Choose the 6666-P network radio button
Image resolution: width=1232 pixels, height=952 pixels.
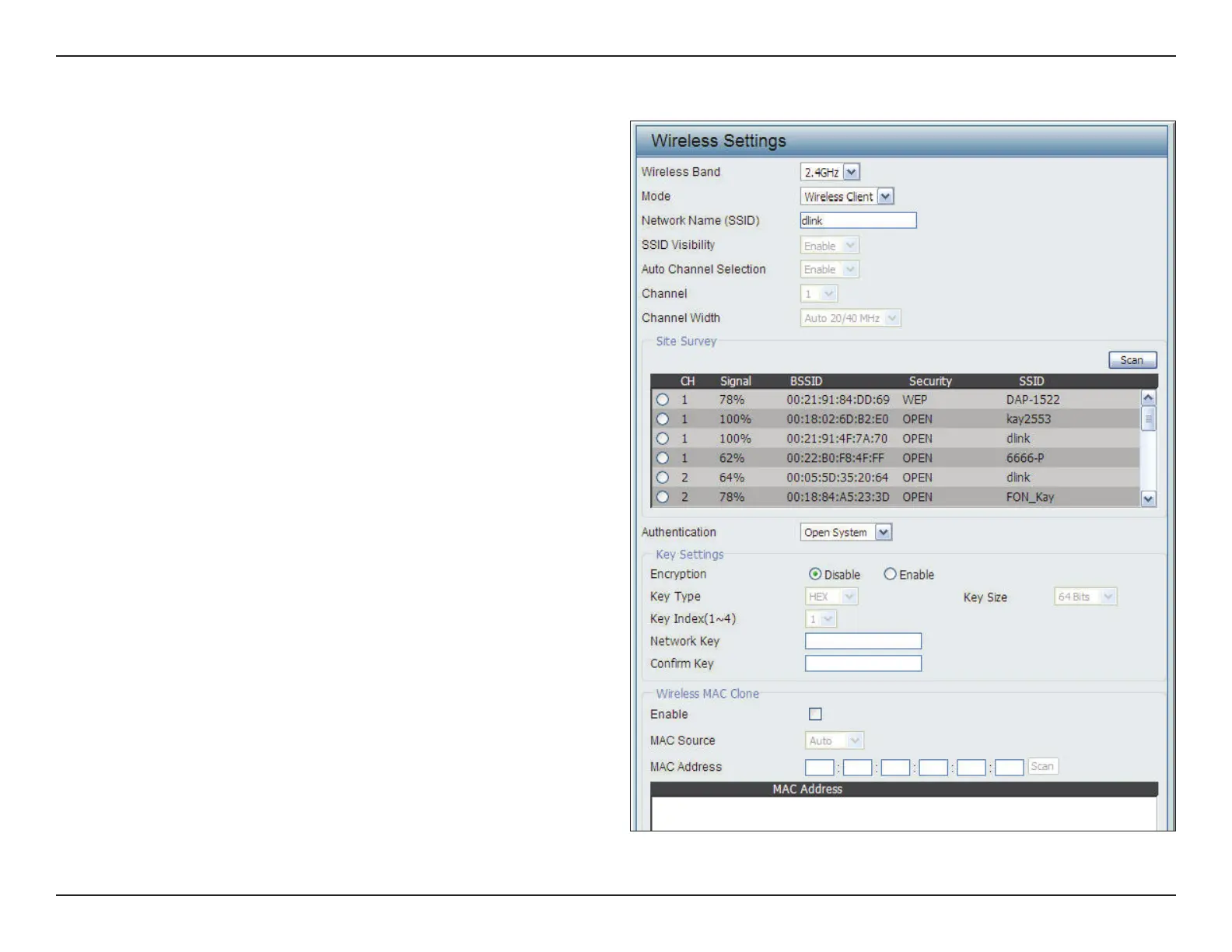coord(662,458)
